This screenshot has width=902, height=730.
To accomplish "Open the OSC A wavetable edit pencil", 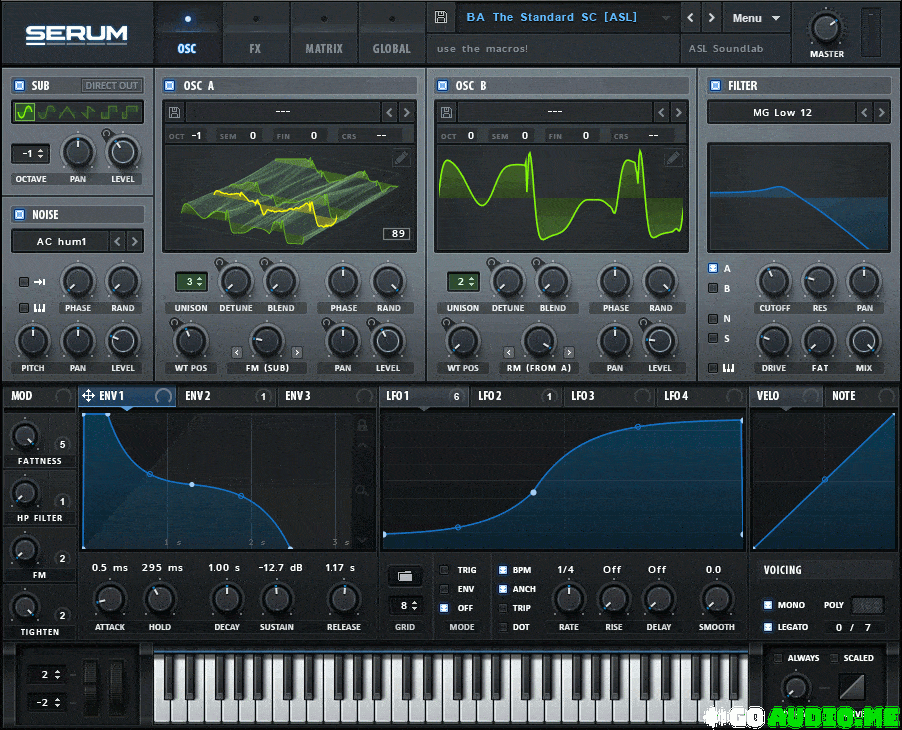I will [402, 157].
